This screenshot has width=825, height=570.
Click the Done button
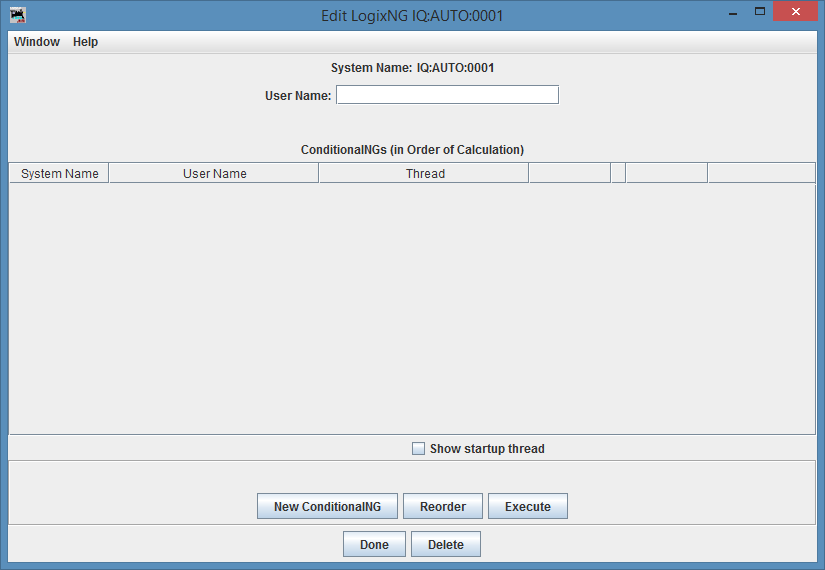click(x=374, y=544)
